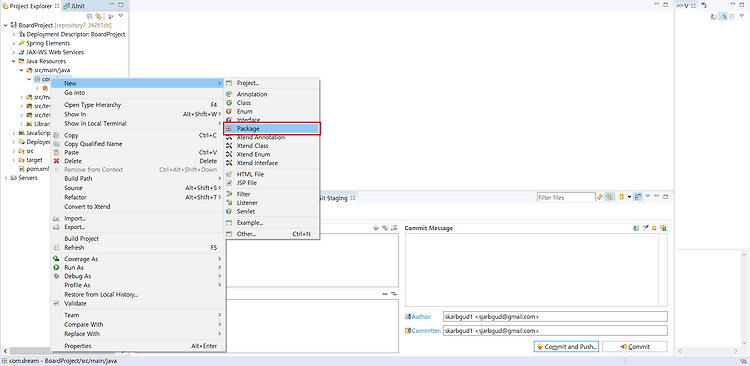Toggle Link with Editor in Git Staging toolbar
The height and width of the screenshot is (366, 750).
(609, 197)
